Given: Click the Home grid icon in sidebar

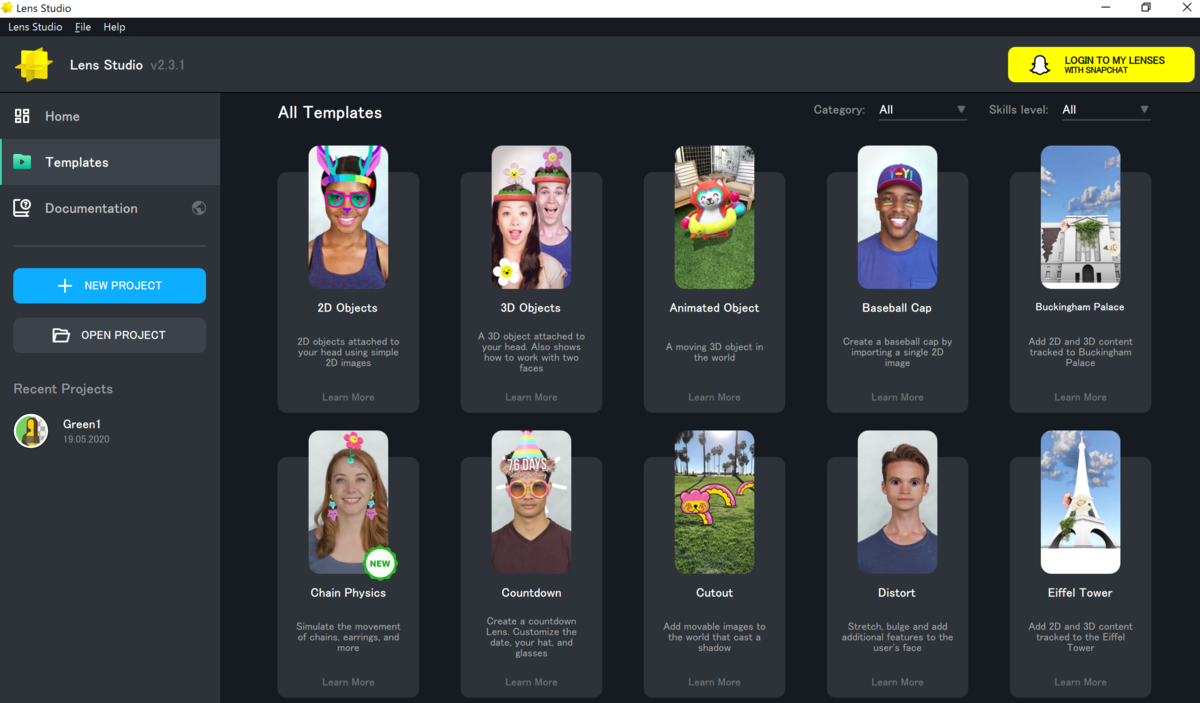Looking at the screenshot, I should 22,116.
